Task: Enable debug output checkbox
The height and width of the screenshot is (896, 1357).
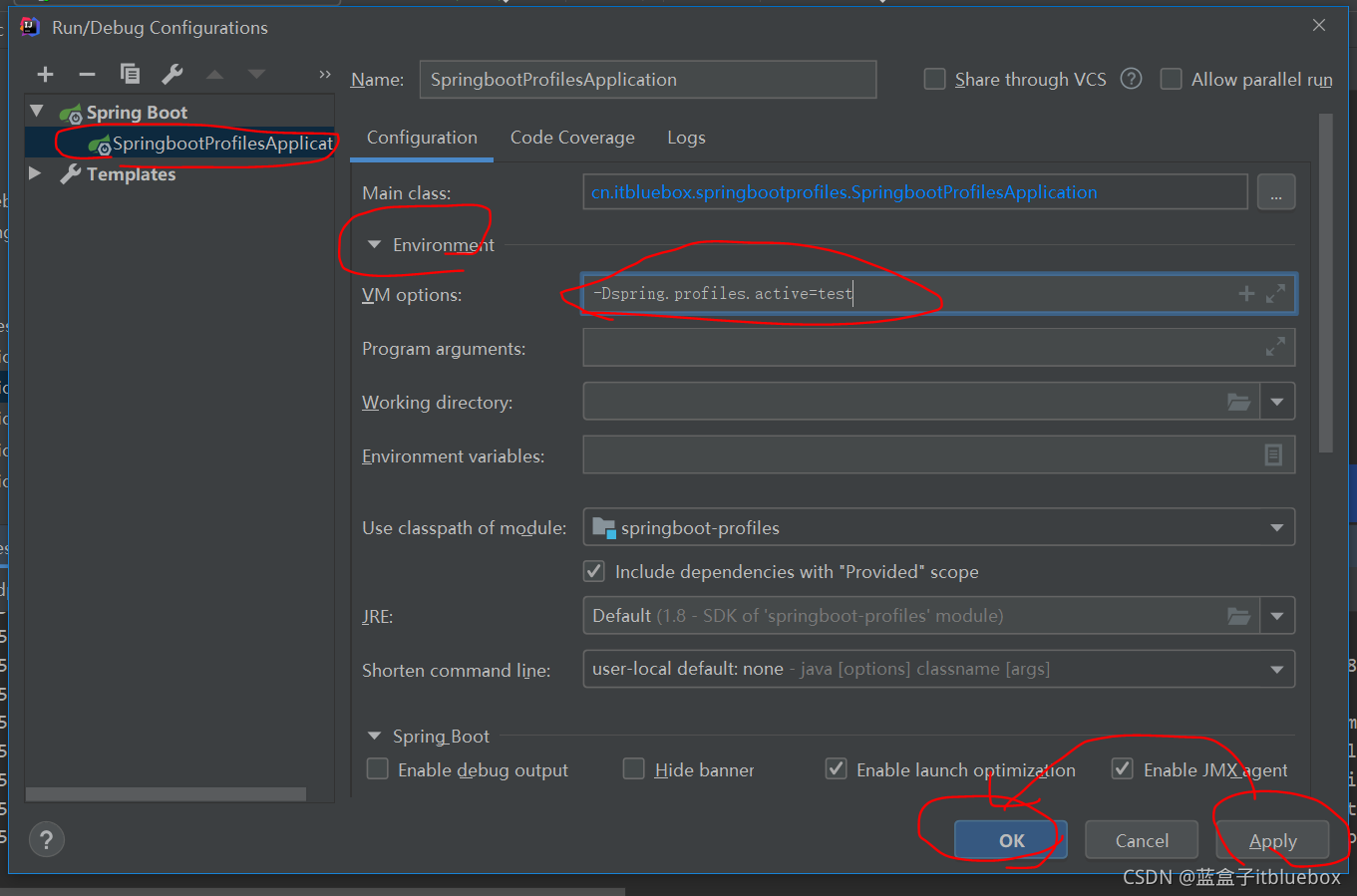Action: [378, 768]
